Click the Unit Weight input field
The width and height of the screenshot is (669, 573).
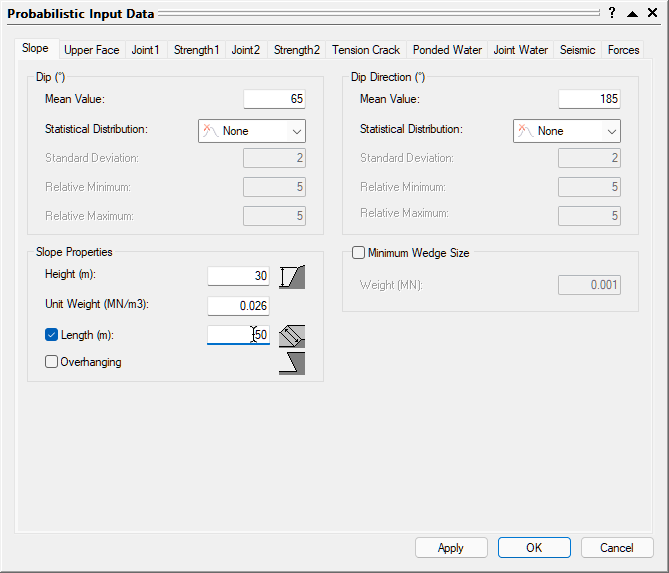tap(238, 306)
